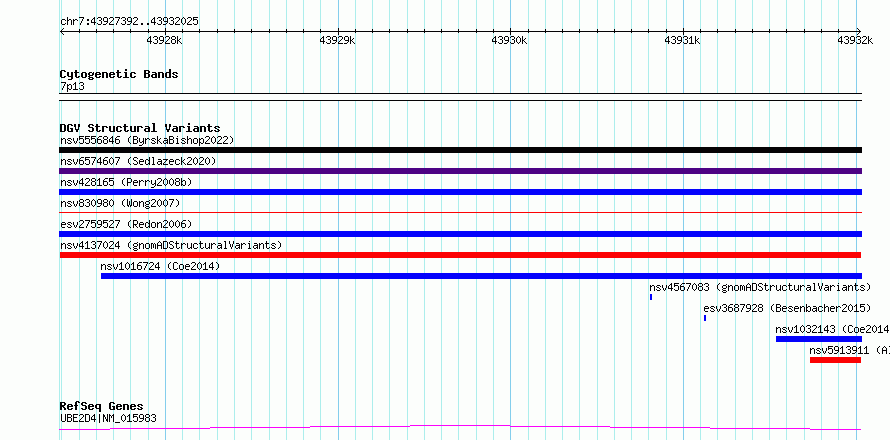Click the nsv5556846 (ByrskaBishop2022) label
This screenshot has height=440, width=890.
[147, 140]
